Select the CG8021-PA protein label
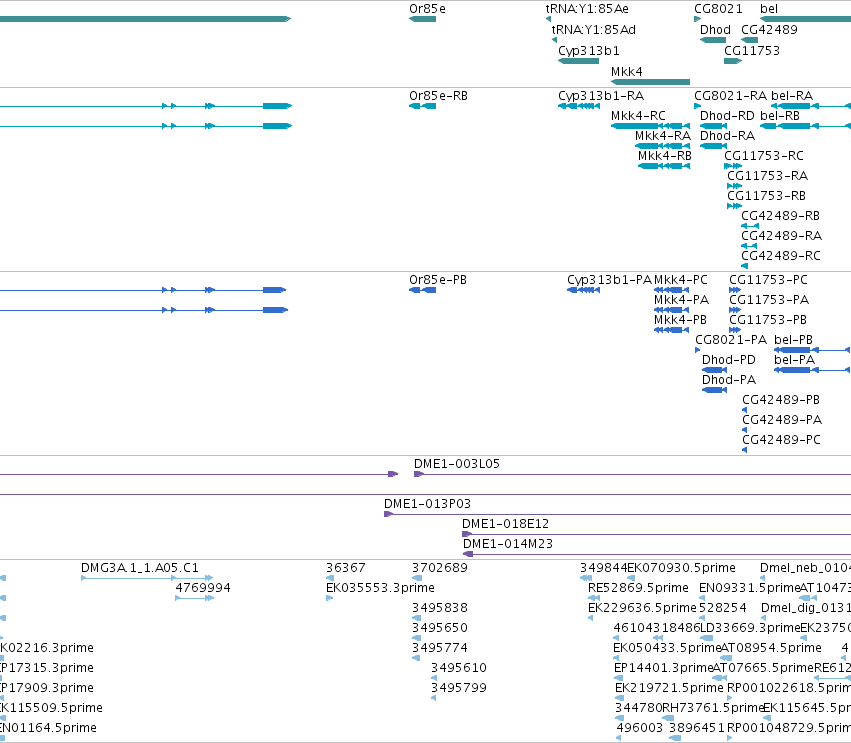Image resolution: width=851 pixels, height=743 pixels. point(731,341)
